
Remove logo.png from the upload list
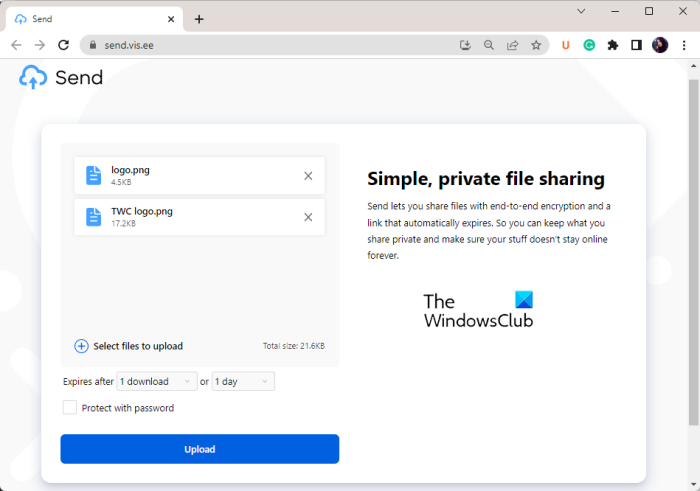pyautogui.click(x=308, y=176)
